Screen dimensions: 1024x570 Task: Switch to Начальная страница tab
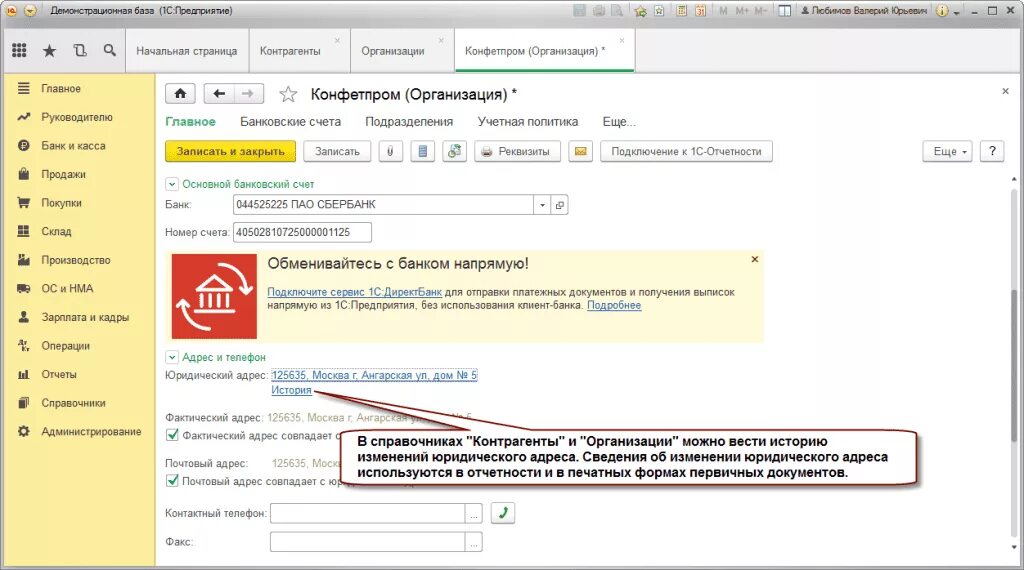point(187,51)
